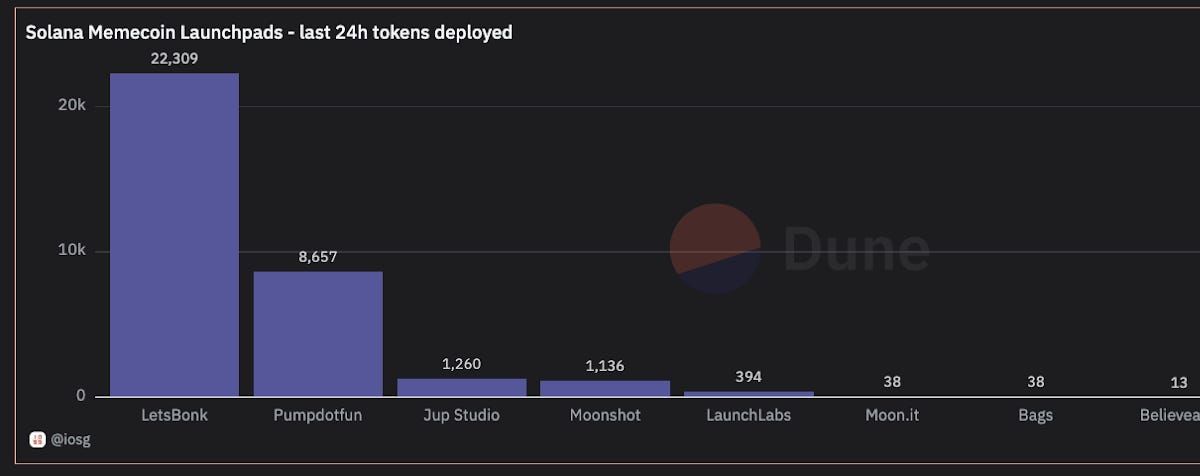Viewport: 1200px width, 476px height.
Task: Click the LaunchLabs axis label
Action: click(748, 415)
